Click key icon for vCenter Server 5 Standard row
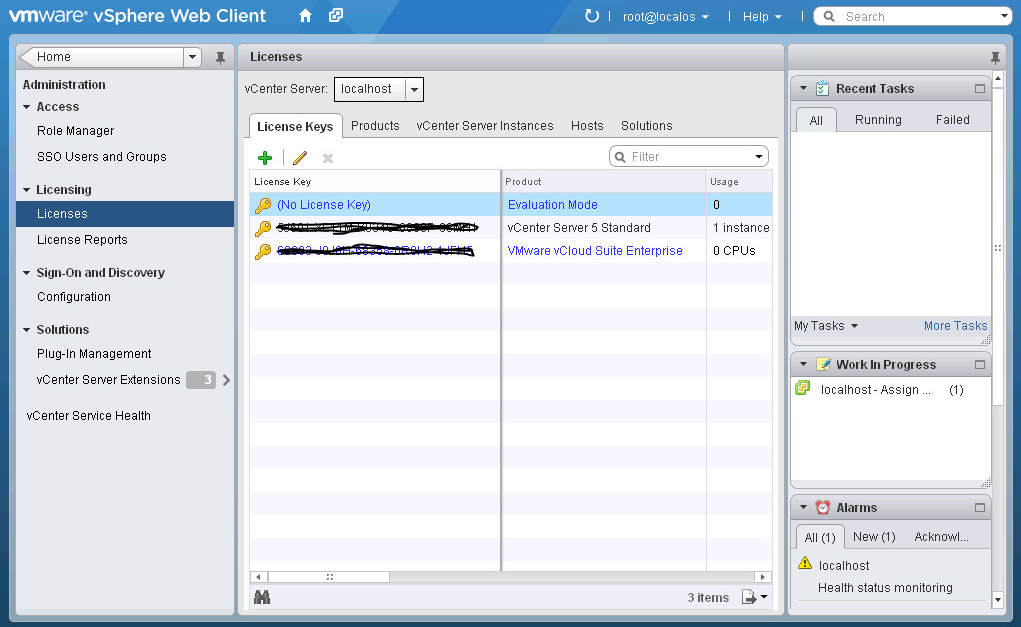The image size is (1021, 627). [263, 228]
